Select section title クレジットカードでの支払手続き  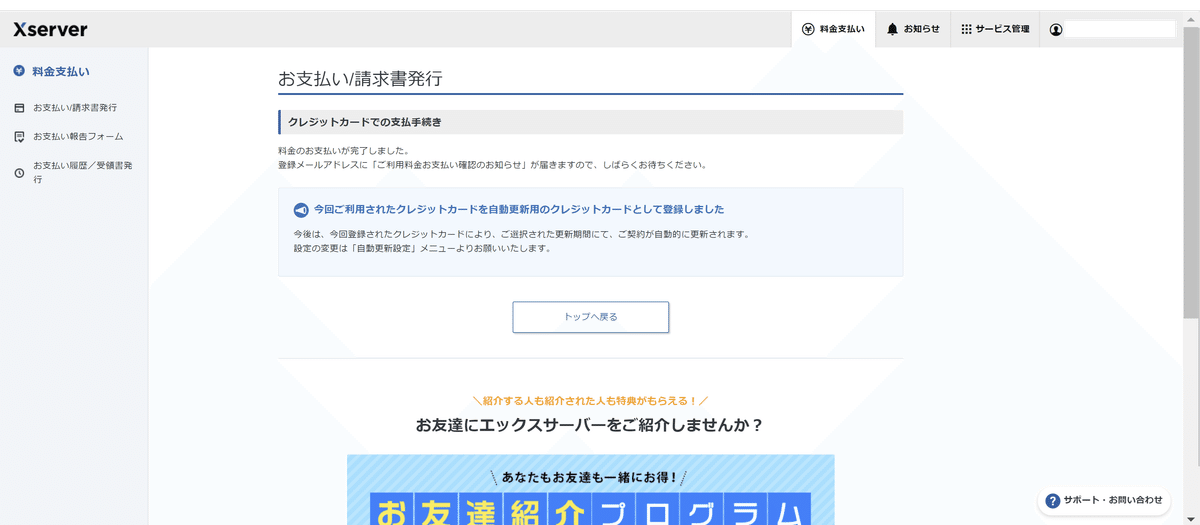(365, 122)
